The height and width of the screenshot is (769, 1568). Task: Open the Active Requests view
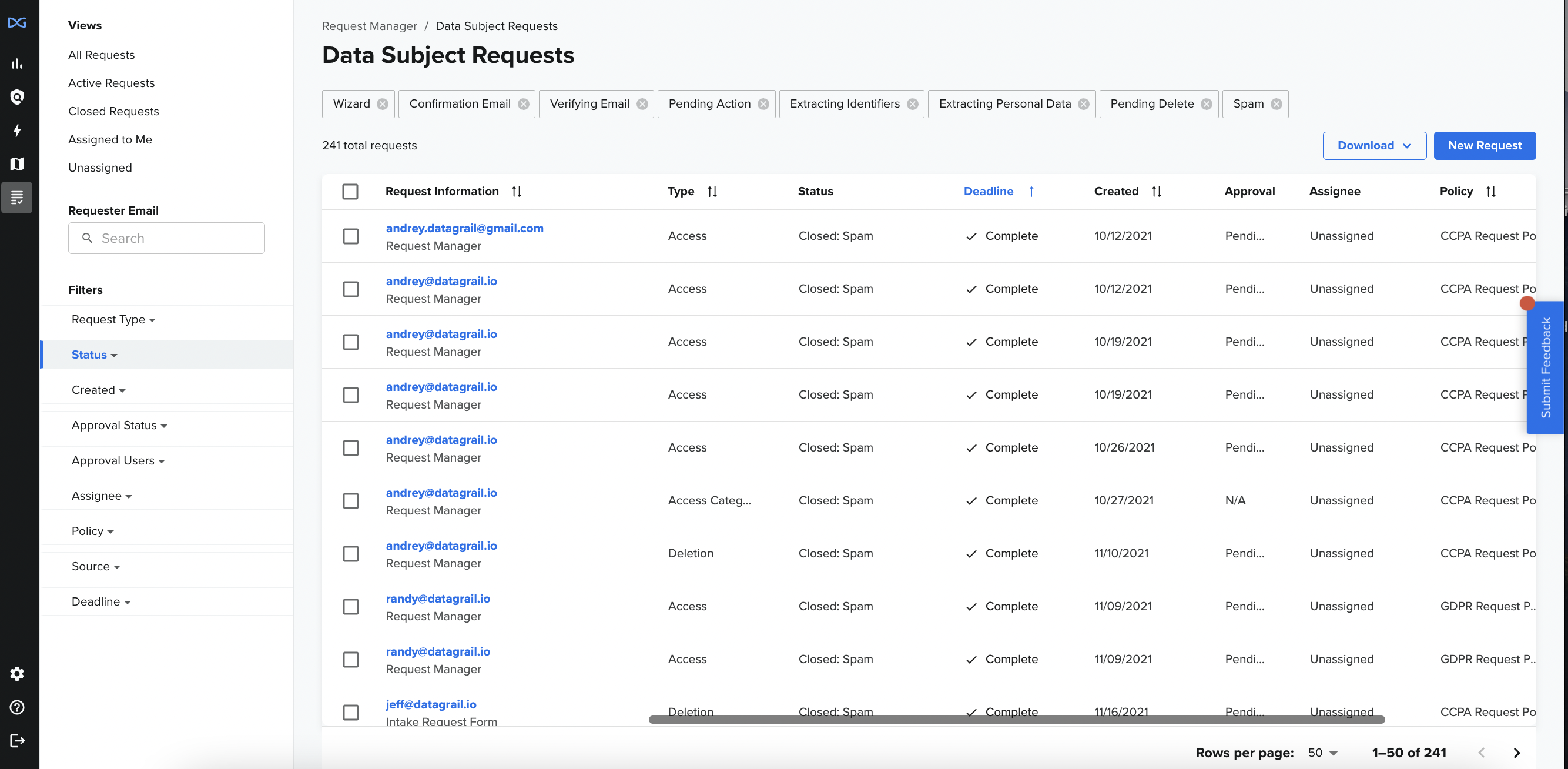click(112, 83)
